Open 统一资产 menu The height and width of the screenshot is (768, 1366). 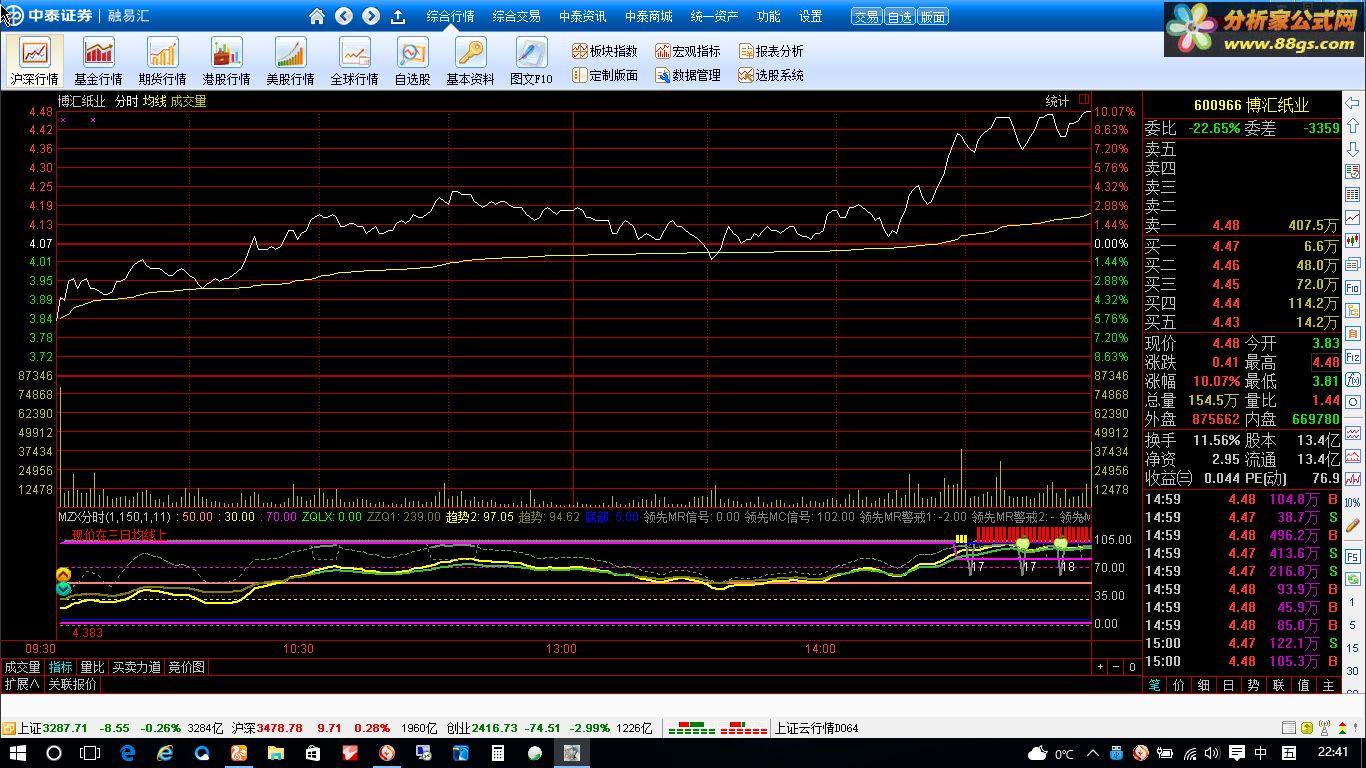[714, 16]
